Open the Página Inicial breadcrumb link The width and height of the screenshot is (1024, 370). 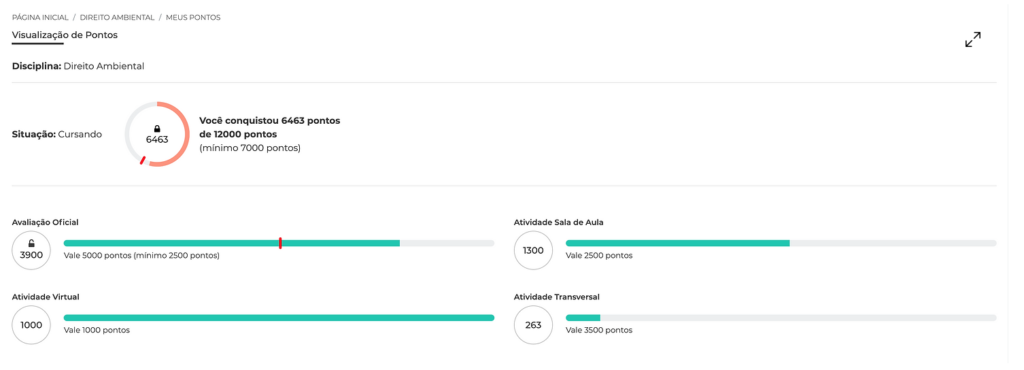[40, 18]
